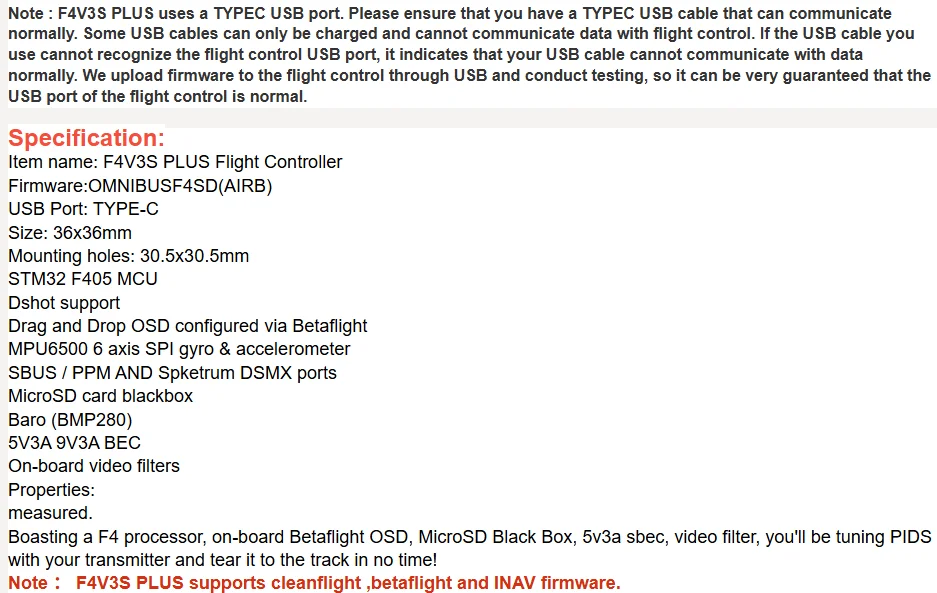Click the Drag and Drop OSD line

pyautogui.click(x=187, y=326)
